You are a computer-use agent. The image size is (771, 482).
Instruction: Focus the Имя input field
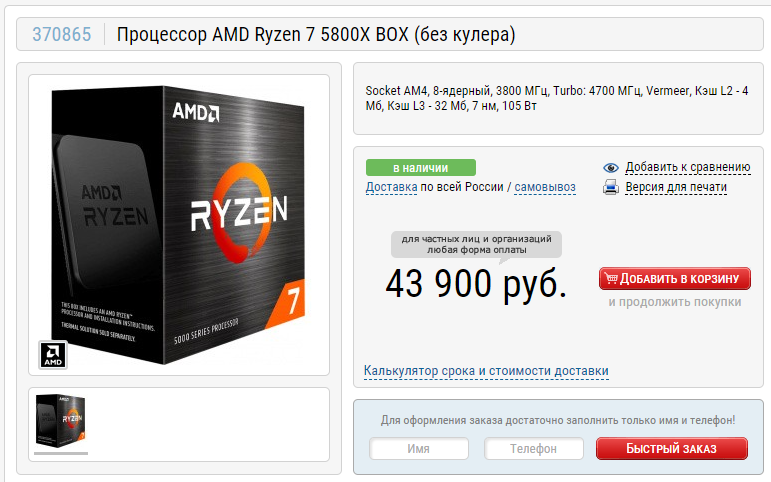(x=418, y=449)
